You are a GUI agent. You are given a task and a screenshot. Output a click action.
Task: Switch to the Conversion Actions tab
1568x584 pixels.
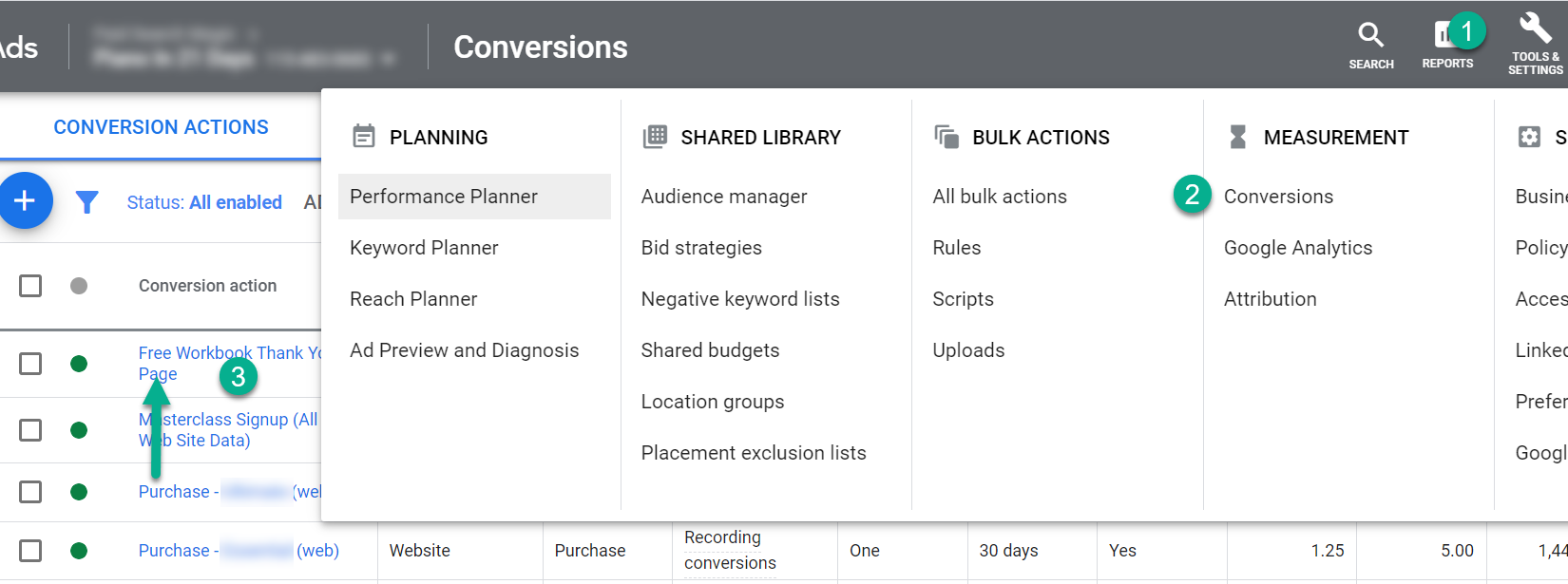162,126
